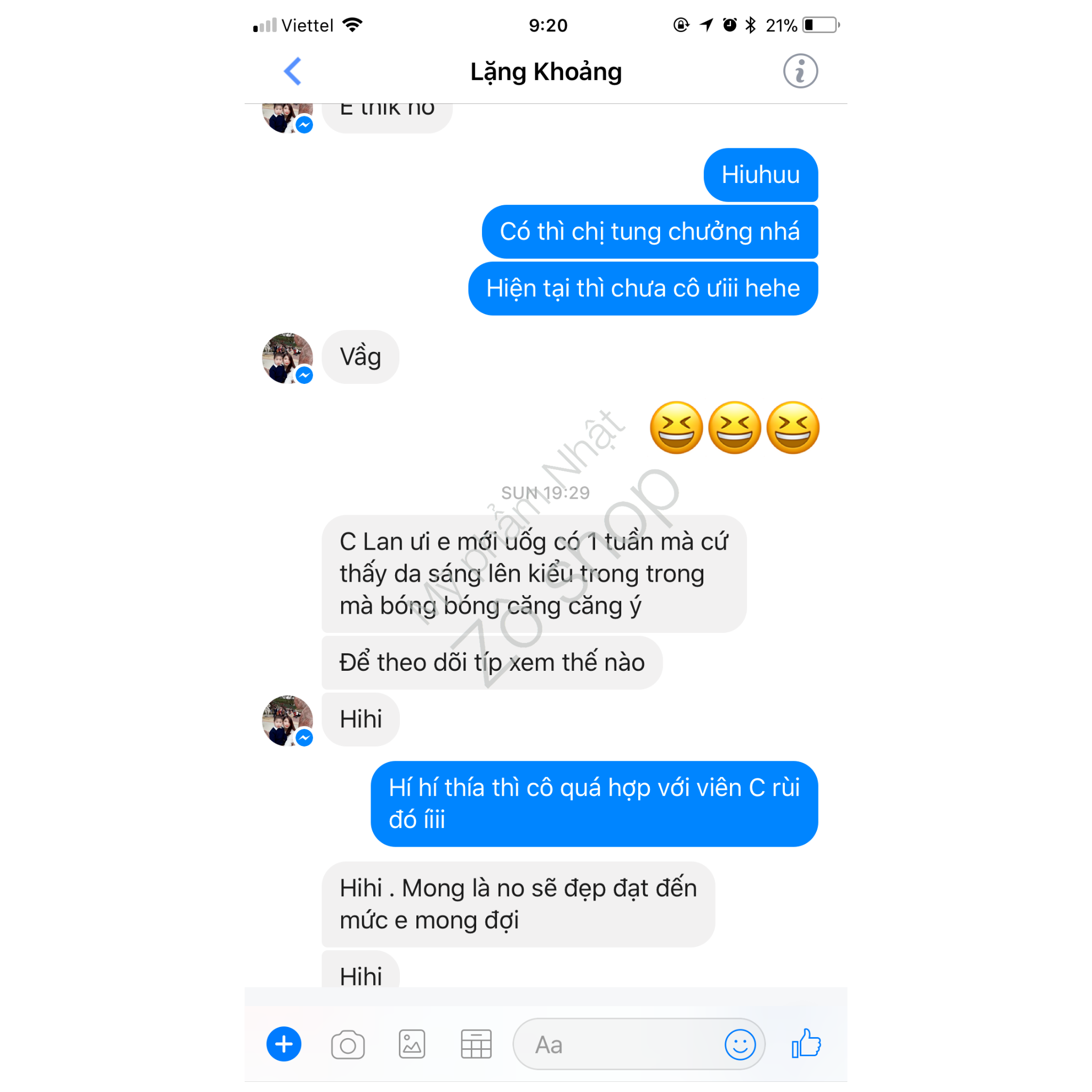Tap the Hiuhuu message bubble
Viewport: 1092px width, 1092px height.
(x=761, y=175)
